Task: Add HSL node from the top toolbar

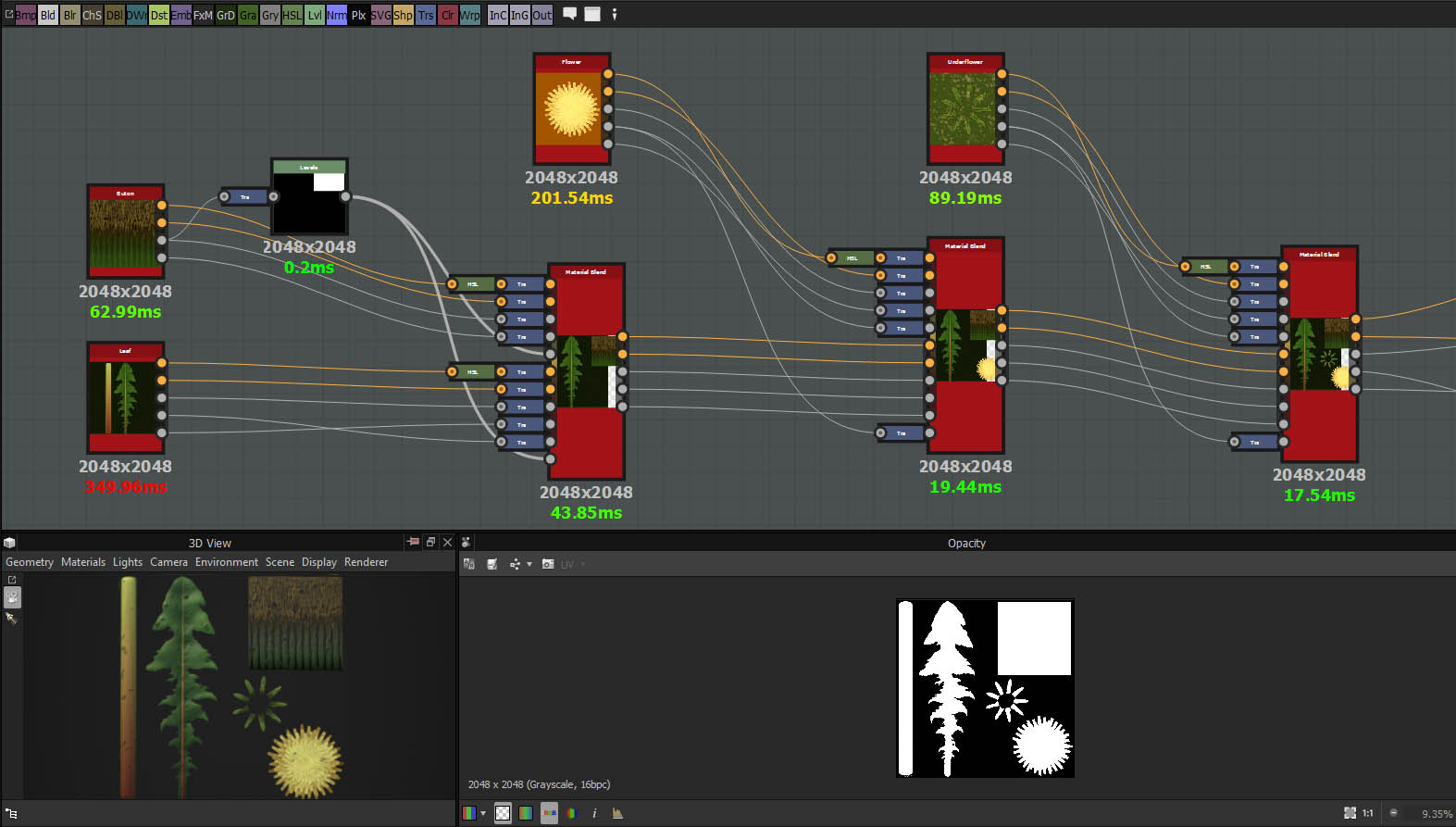Action: coord(292,15)
